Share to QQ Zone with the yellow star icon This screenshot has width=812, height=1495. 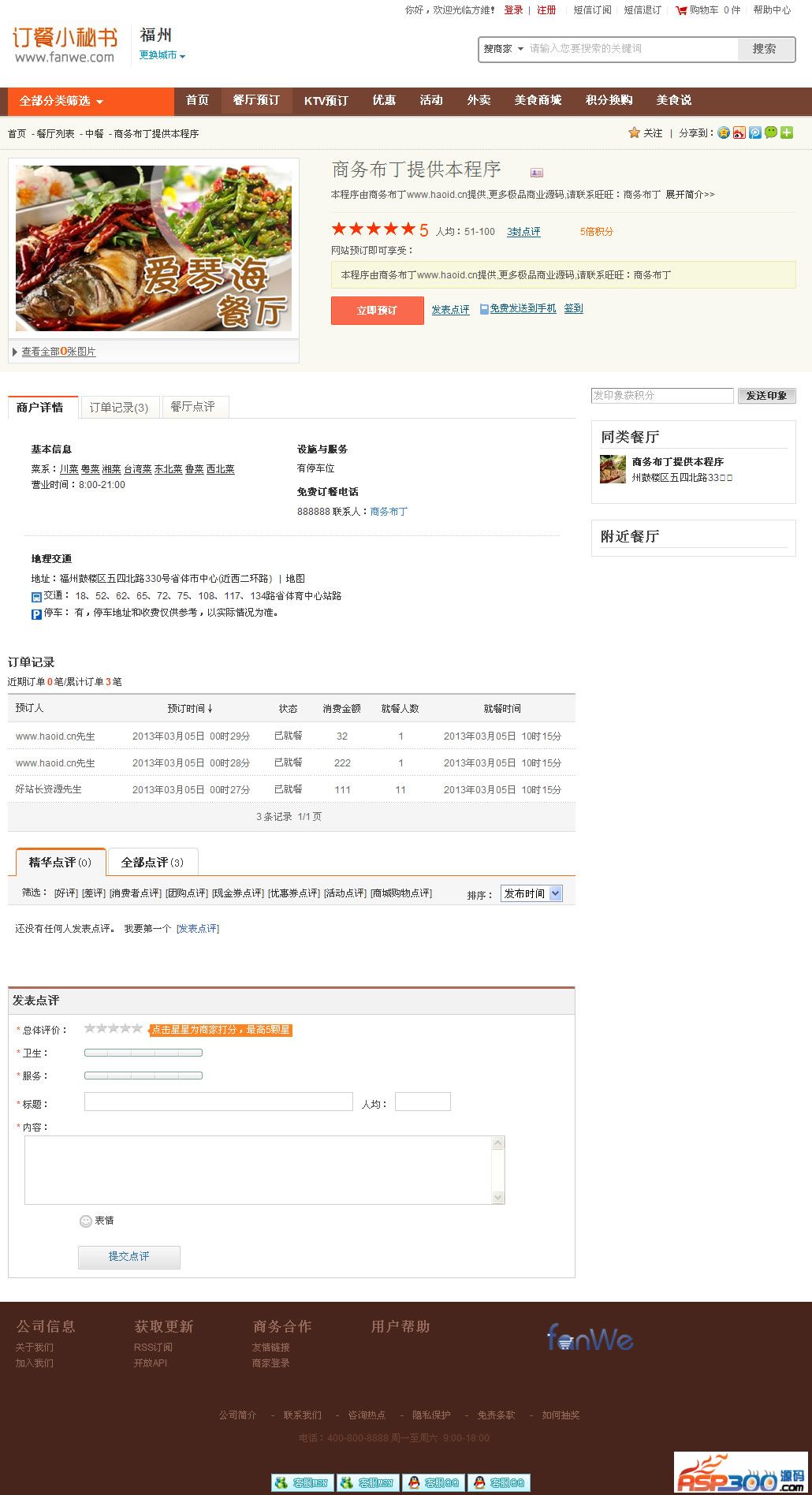point(724,132)
